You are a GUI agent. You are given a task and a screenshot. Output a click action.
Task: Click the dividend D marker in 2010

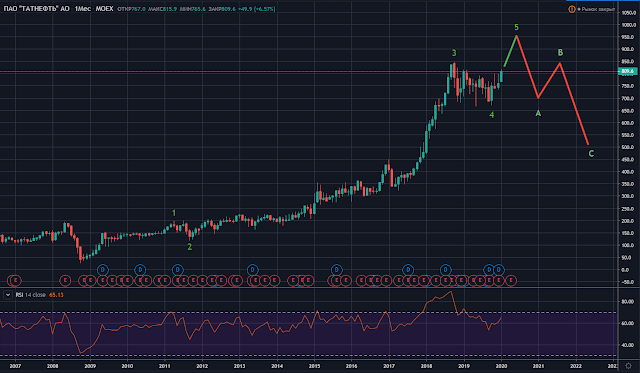click(x=140, y=270)
